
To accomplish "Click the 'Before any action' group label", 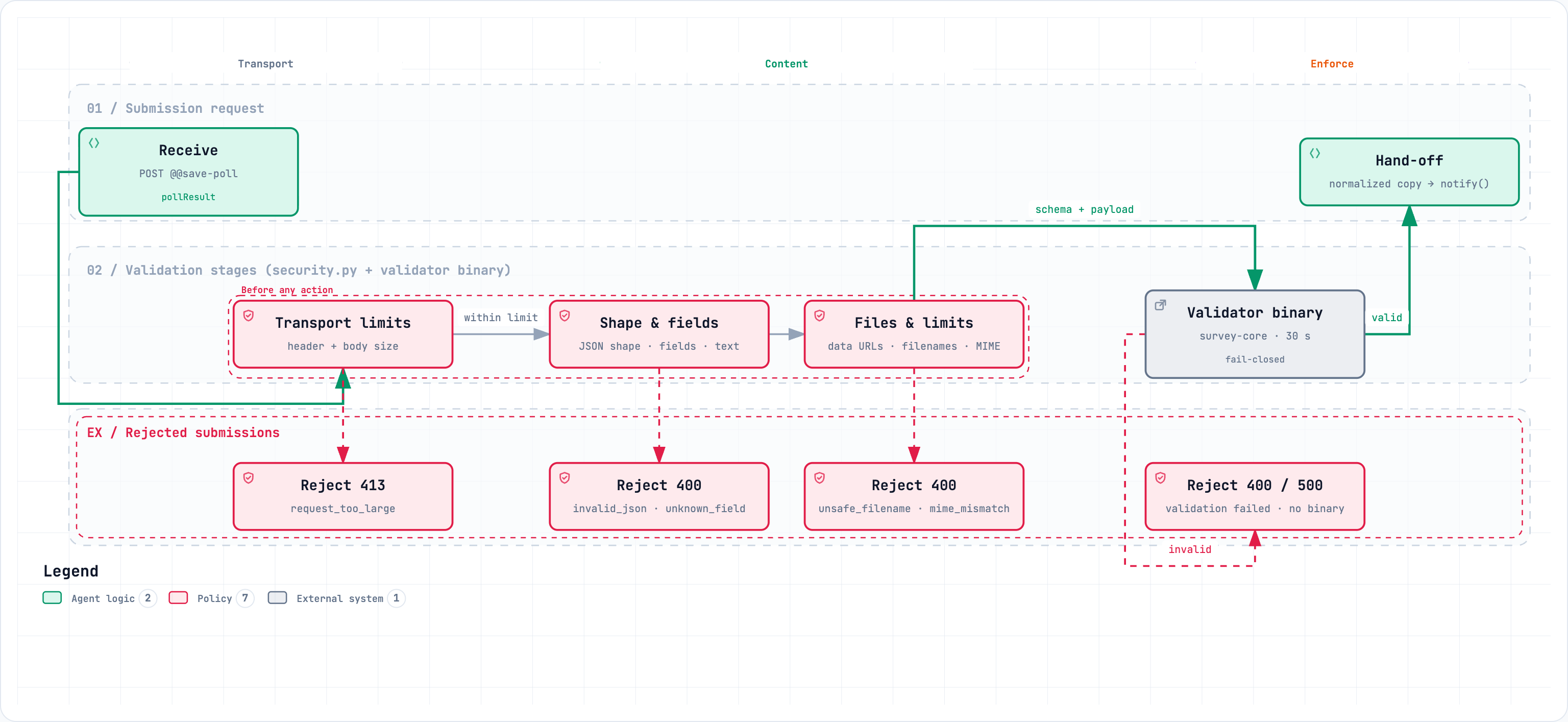I will coord(287,291).
